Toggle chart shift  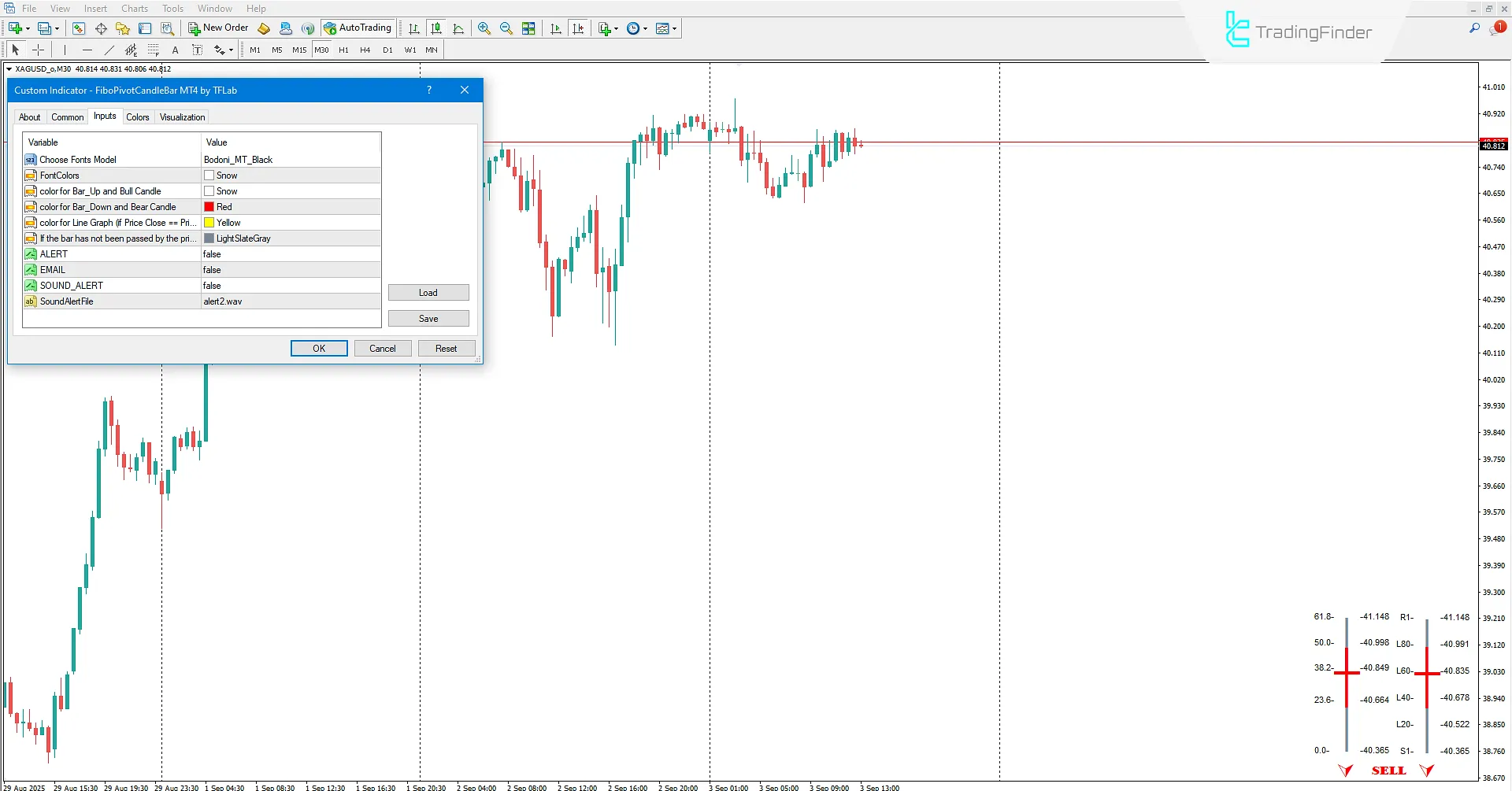(x=579, y=28)
